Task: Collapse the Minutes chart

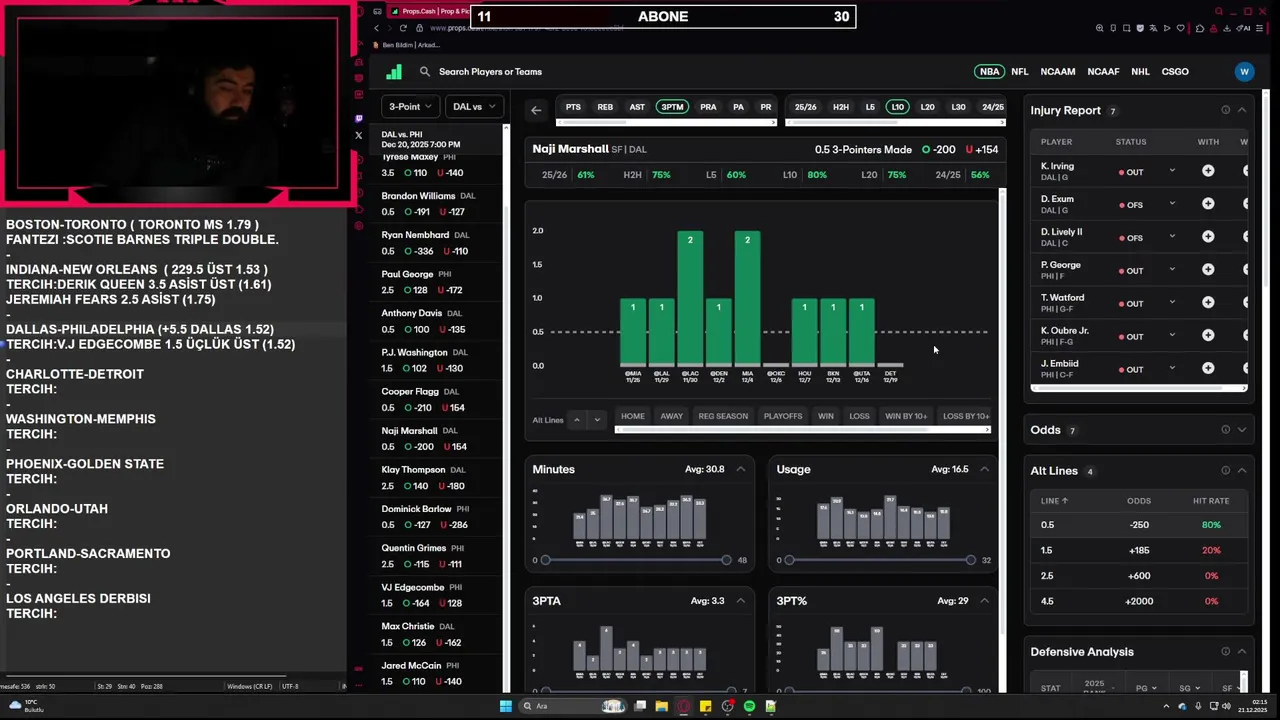Action: [x=741, y=469]
